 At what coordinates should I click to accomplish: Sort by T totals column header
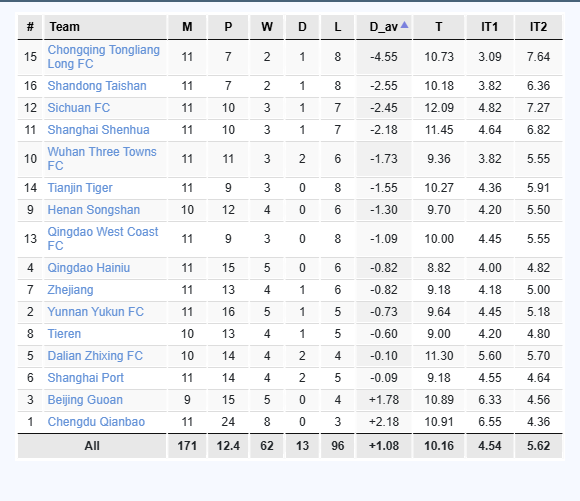click(x=439, y=27)
